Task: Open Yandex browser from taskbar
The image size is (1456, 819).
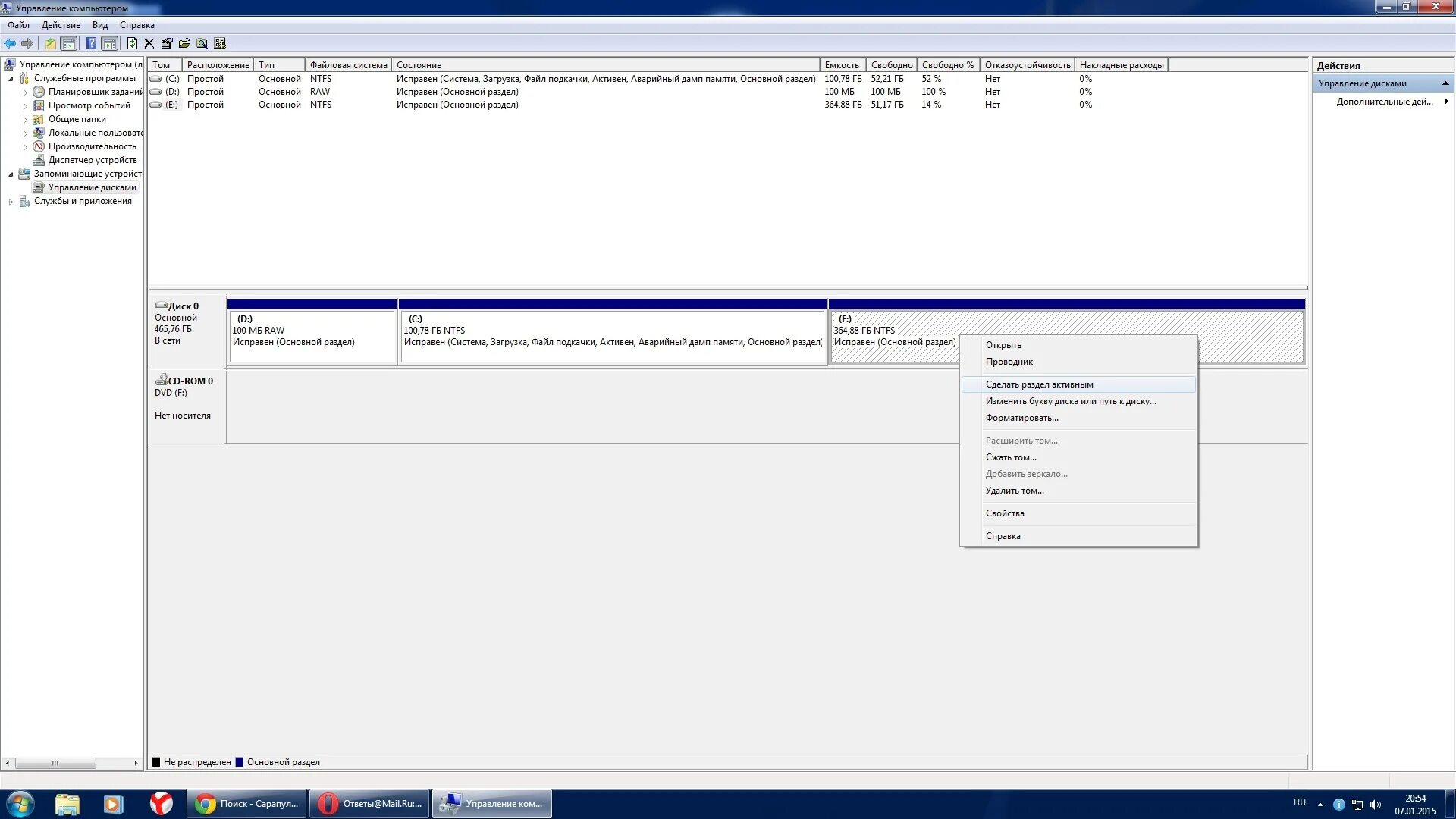Action: pyautogui.click(x=161, y=803)
